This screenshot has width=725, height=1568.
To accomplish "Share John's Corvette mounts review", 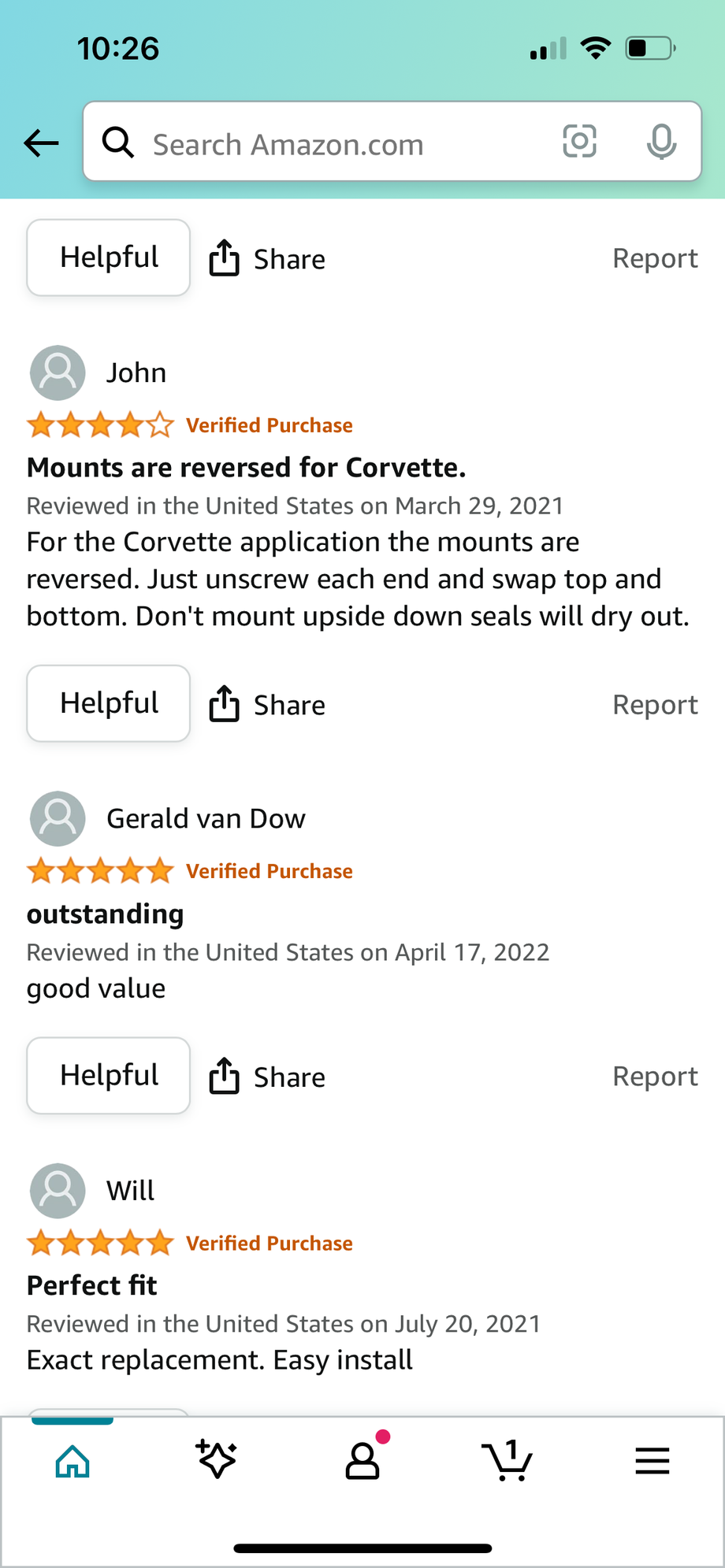I will click(x=268, y=705).
